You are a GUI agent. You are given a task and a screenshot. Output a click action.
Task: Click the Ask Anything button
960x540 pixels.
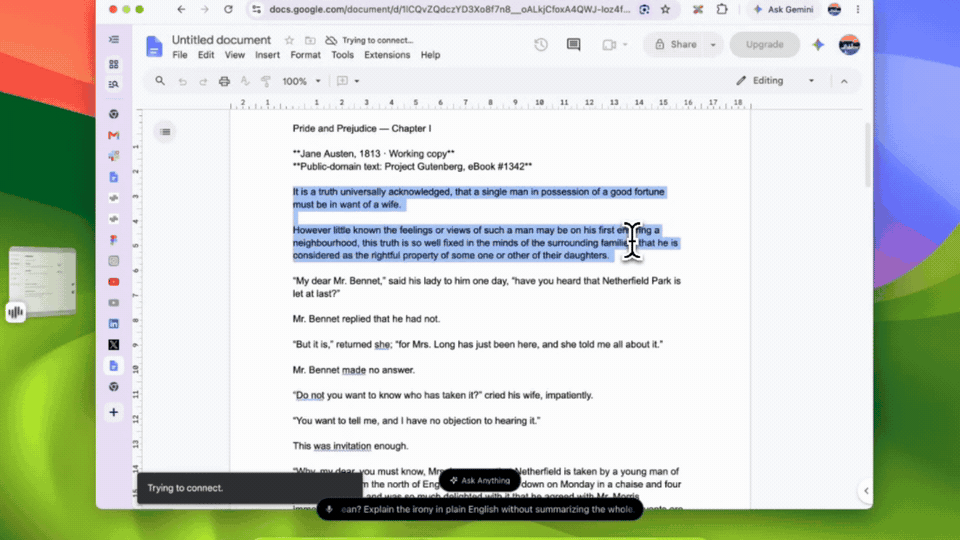pyautogui.click(x=479, y=481)
